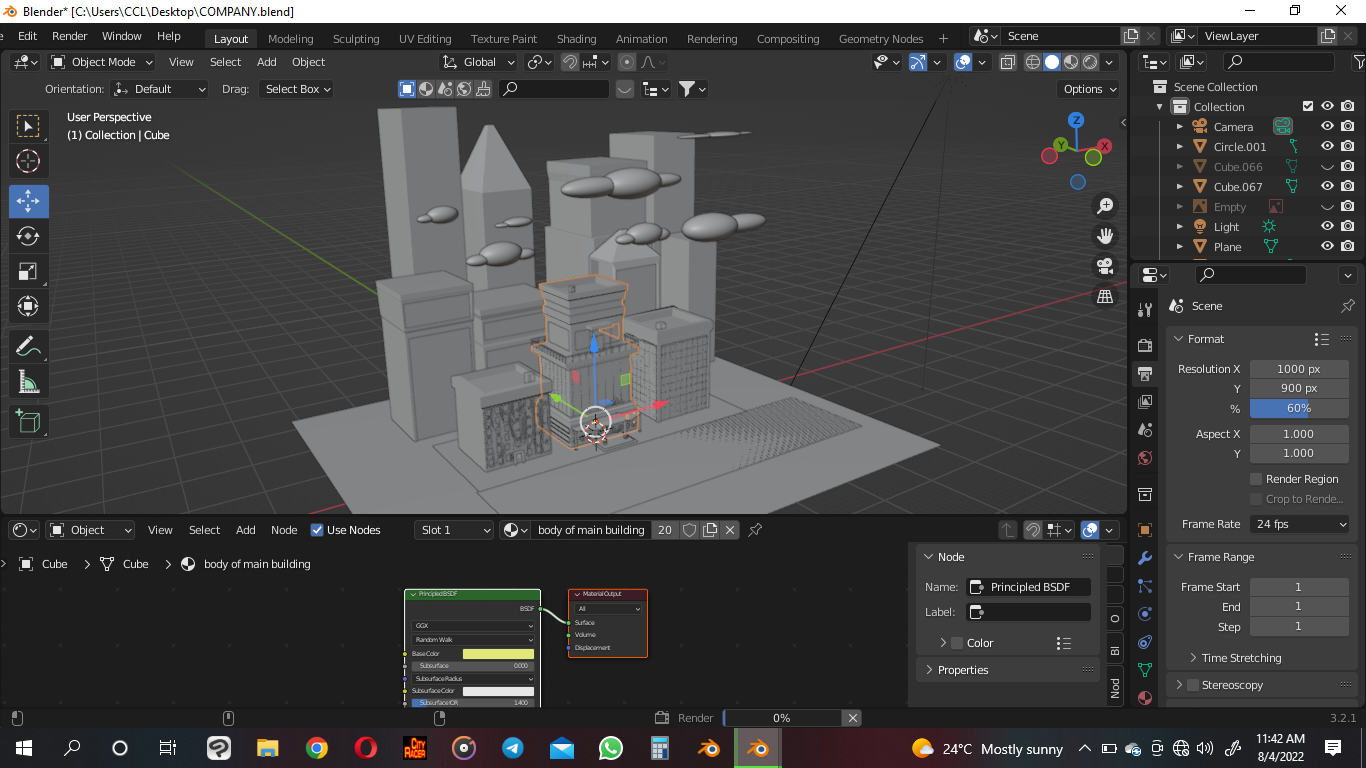Open the Material properties tab
Viewport: 1366px width, 768px height.
1145,698
